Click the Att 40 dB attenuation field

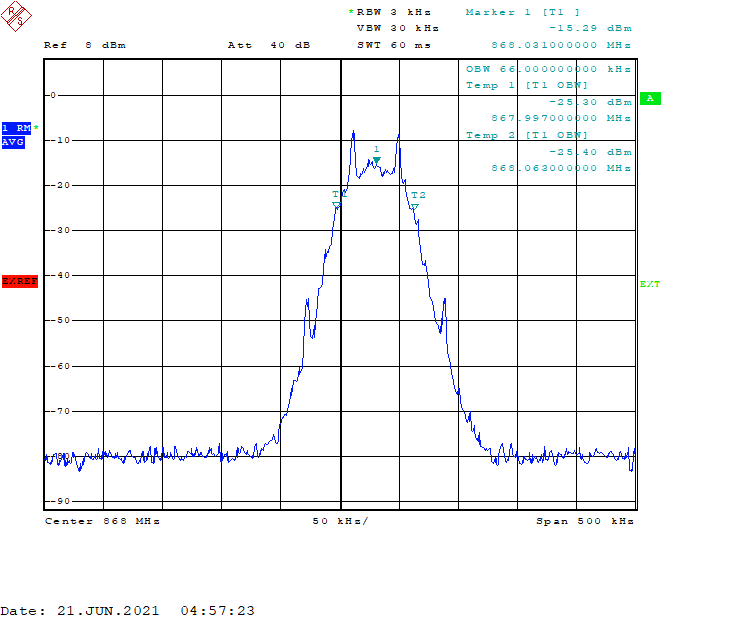(x=269, y=45)
